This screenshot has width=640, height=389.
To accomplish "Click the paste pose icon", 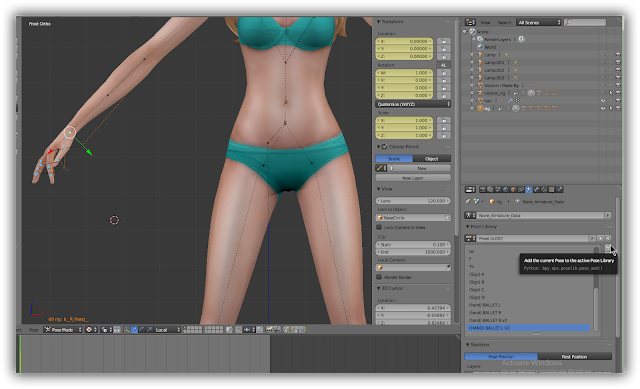I will click(x=294, y=329).
